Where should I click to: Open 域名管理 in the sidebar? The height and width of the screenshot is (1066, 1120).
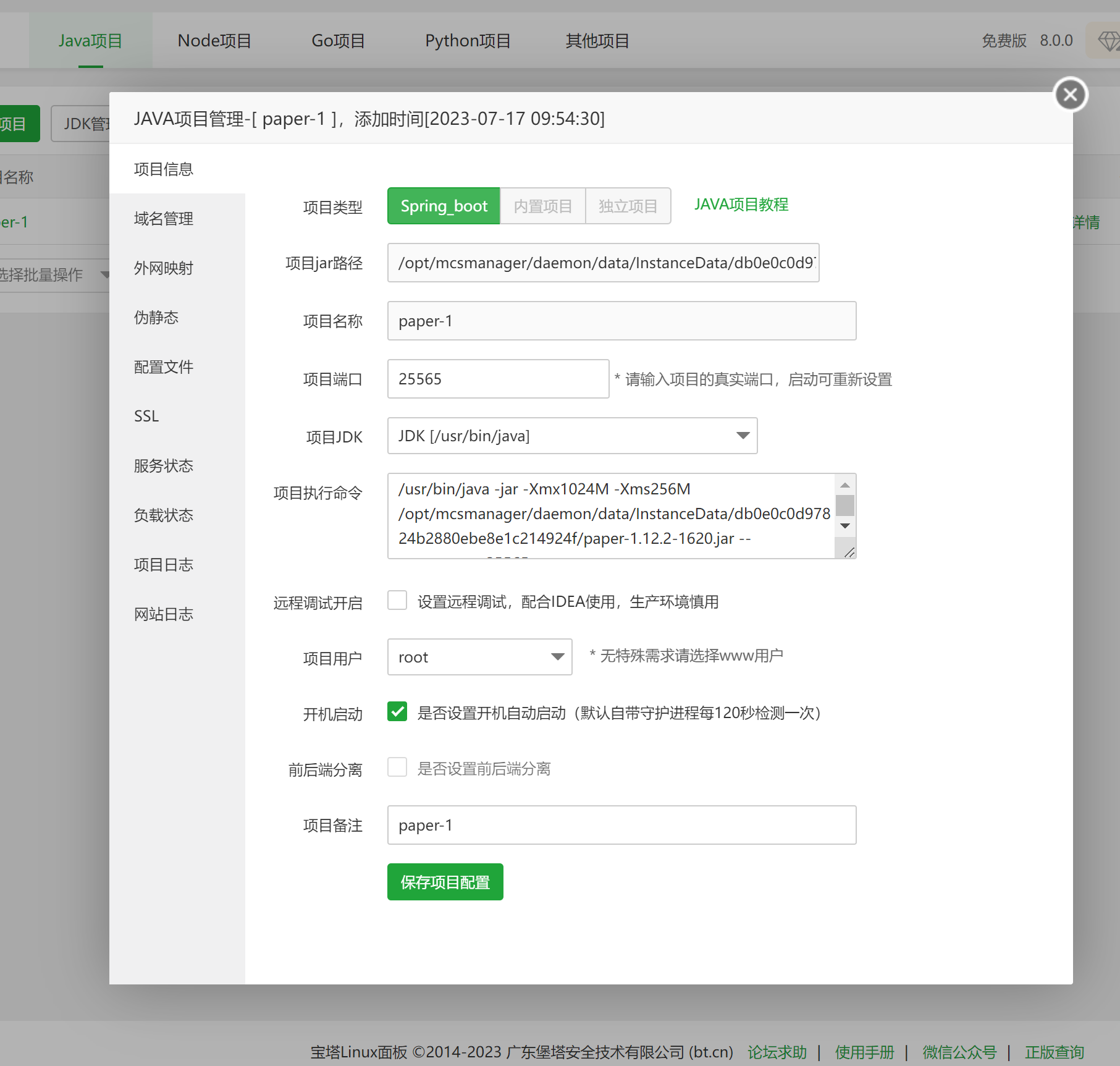tap(177, 218)
